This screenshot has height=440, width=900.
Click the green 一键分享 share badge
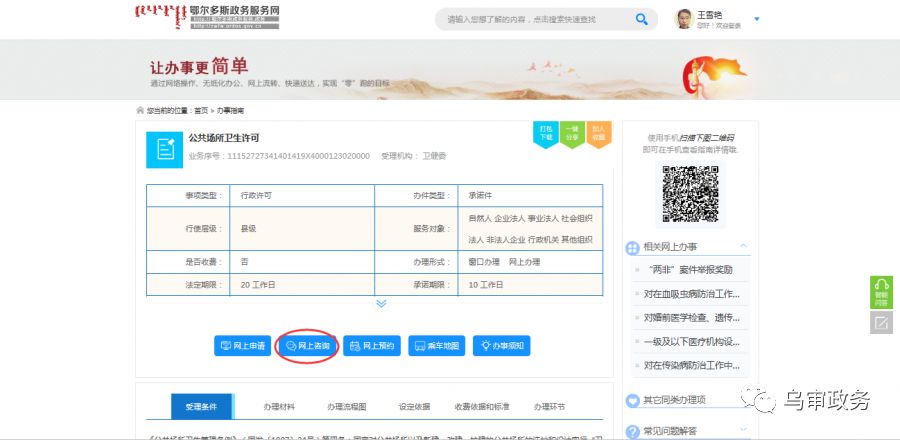571,134
